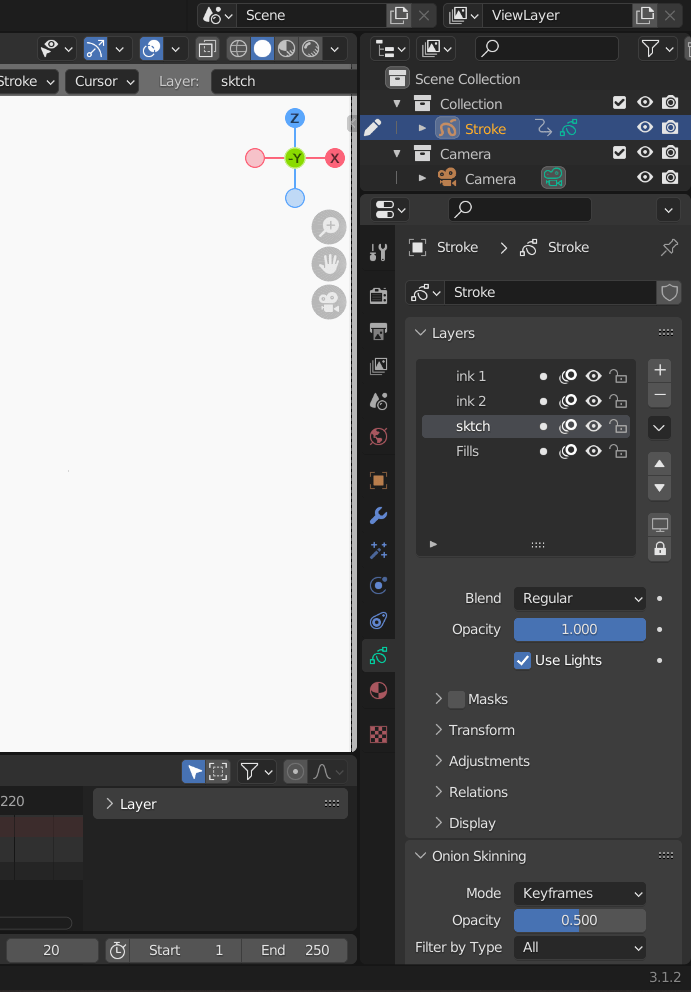The image size is (691, 992).
Task: Adjust the layer Opacity 1.000 slider
Action: (x=580, y=629)
